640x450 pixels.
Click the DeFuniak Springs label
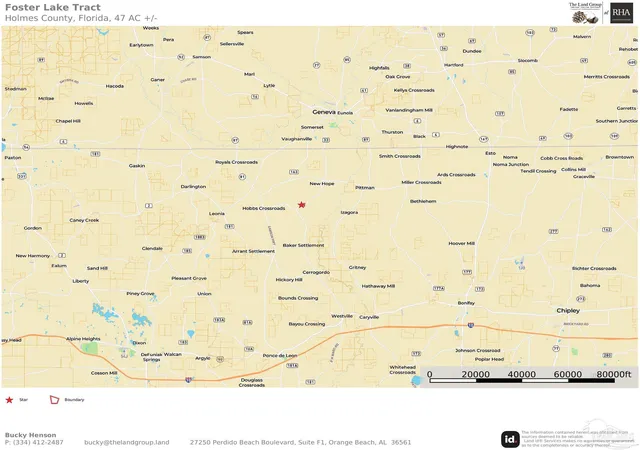pyautogui.click(x=151, y=357)
